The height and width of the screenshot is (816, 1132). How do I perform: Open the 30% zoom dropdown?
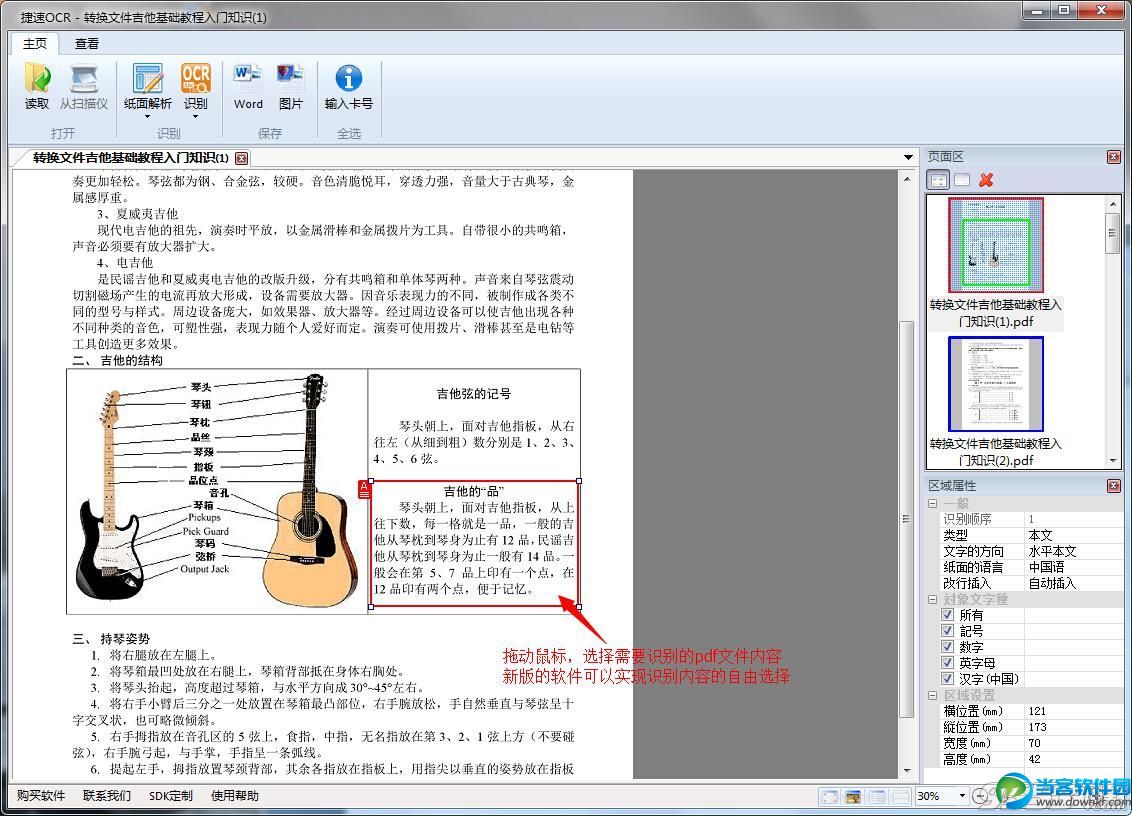962,796
